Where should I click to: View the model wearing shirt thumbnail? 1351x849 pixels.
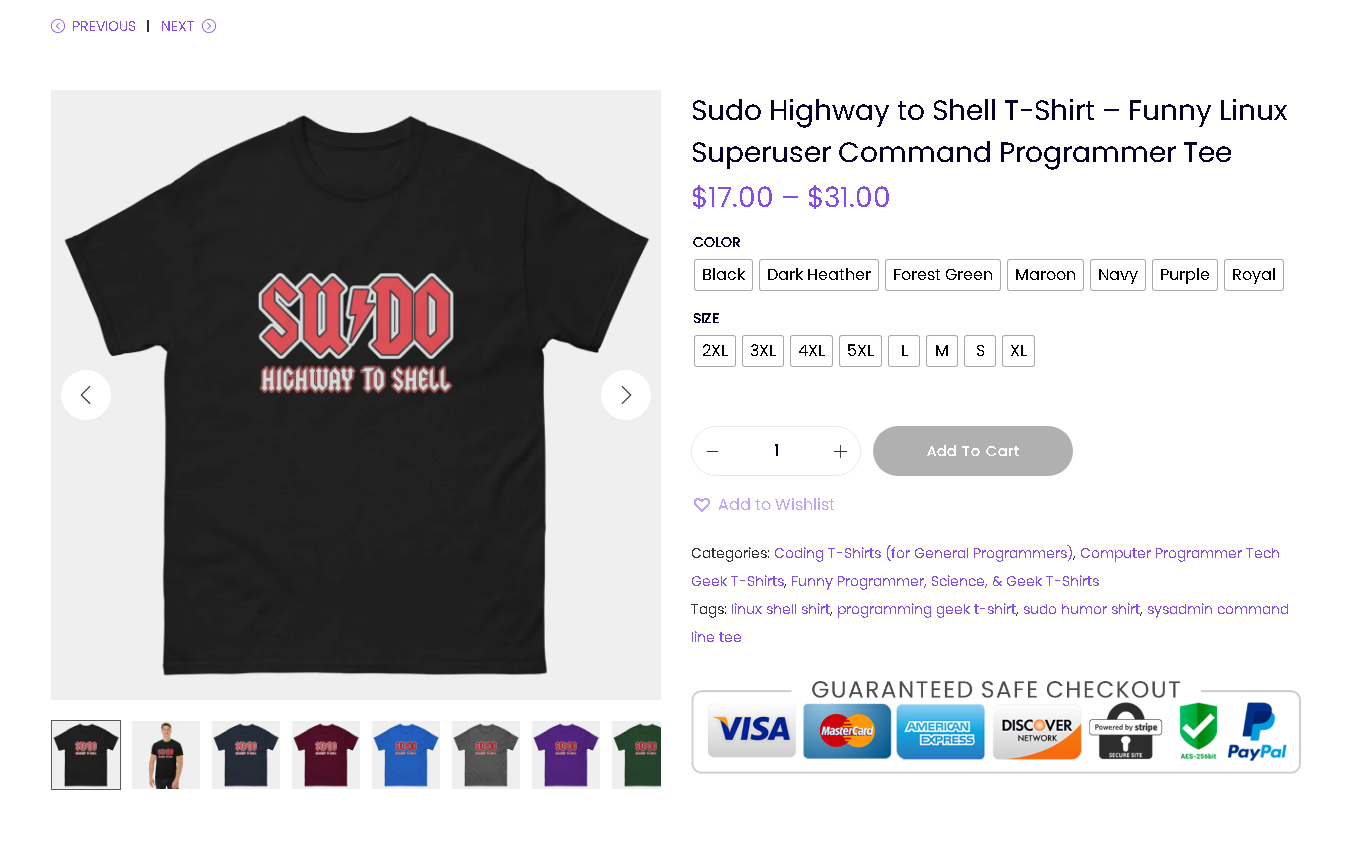pyautogui.click(x=166, y=755)
